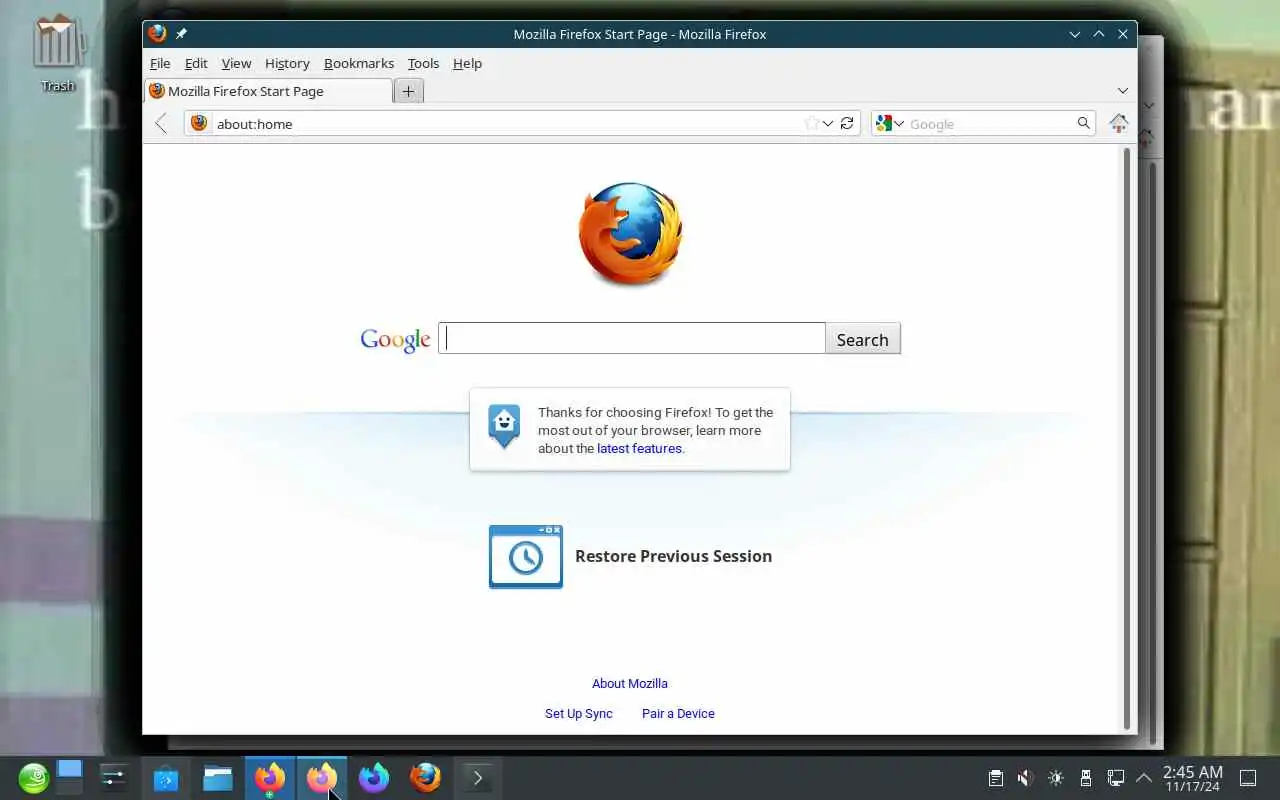
Task: Click the Firefox page vertical scrollbar
Action: [x=1127, y=438]
